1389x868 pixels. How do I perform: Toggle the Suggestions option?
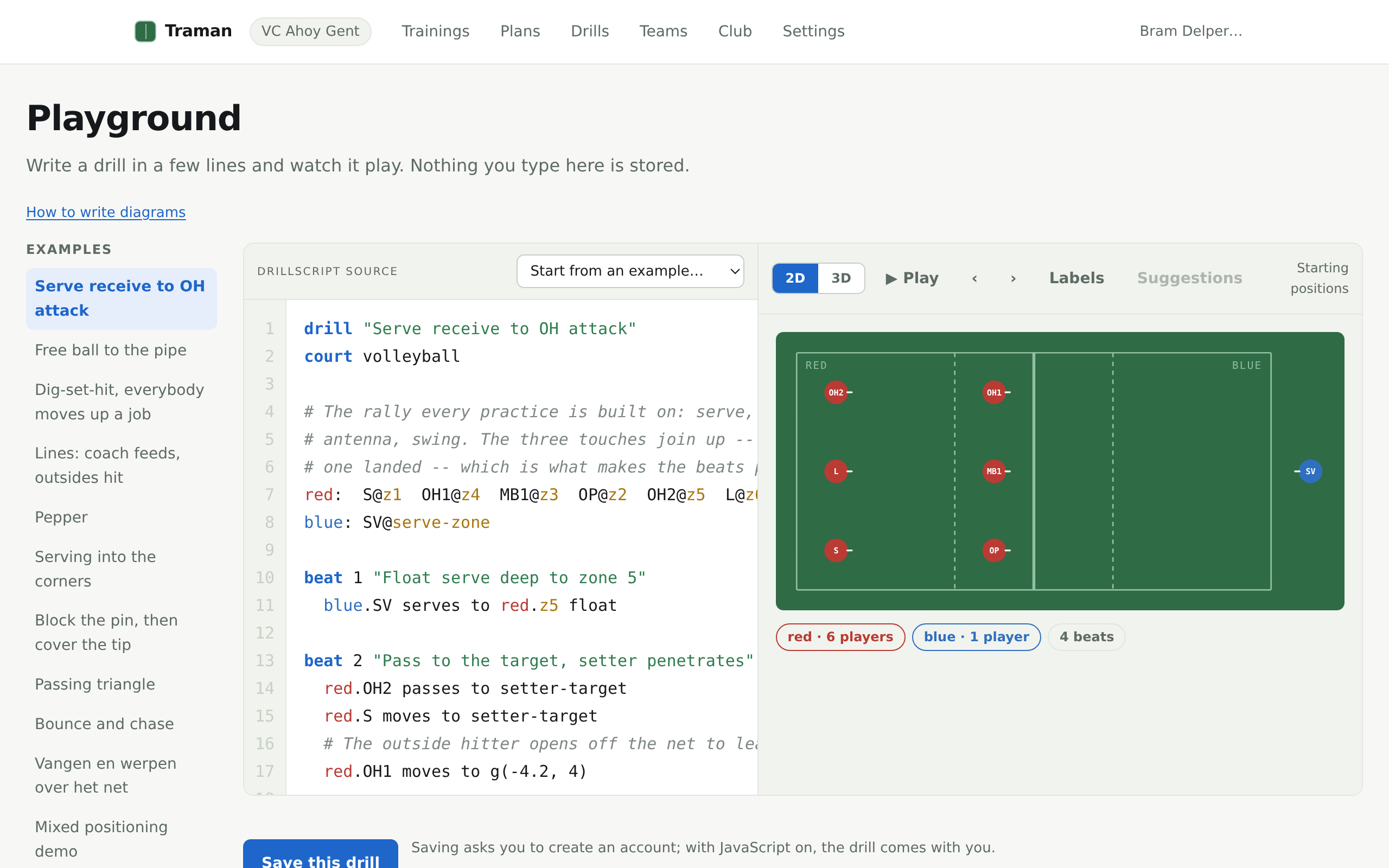[x=1189, y=278]
